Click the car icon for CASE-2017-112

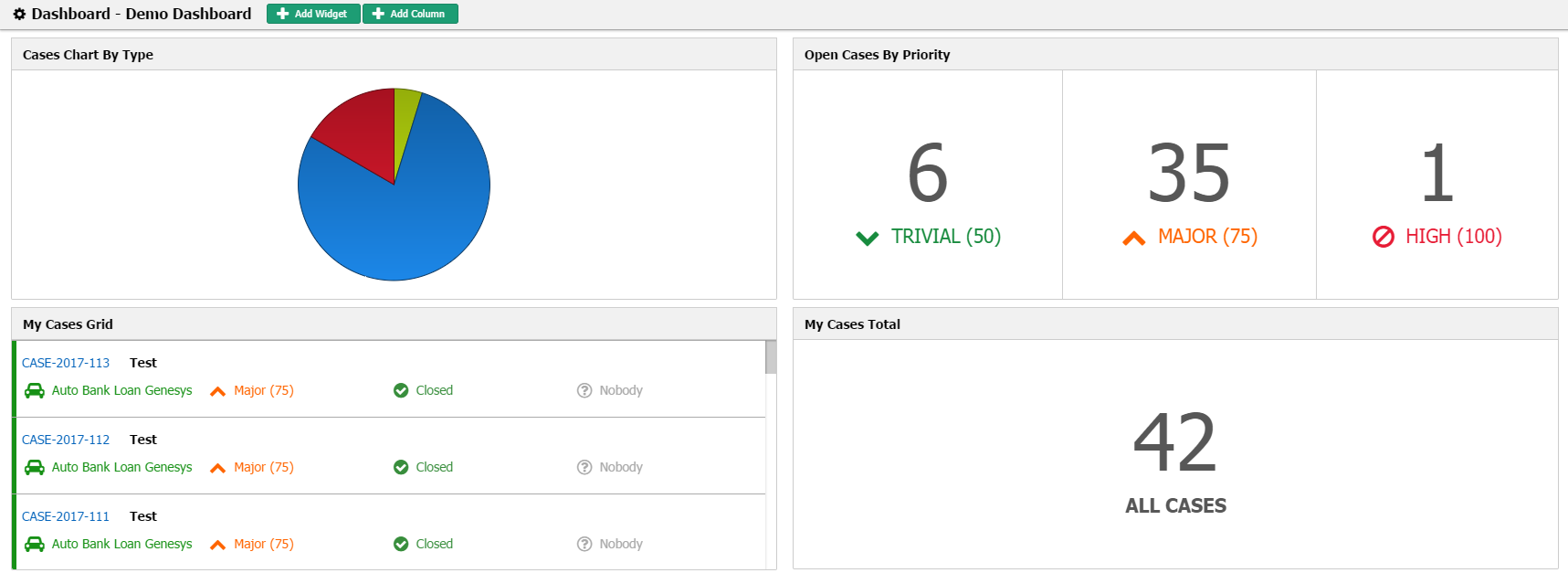35,467
